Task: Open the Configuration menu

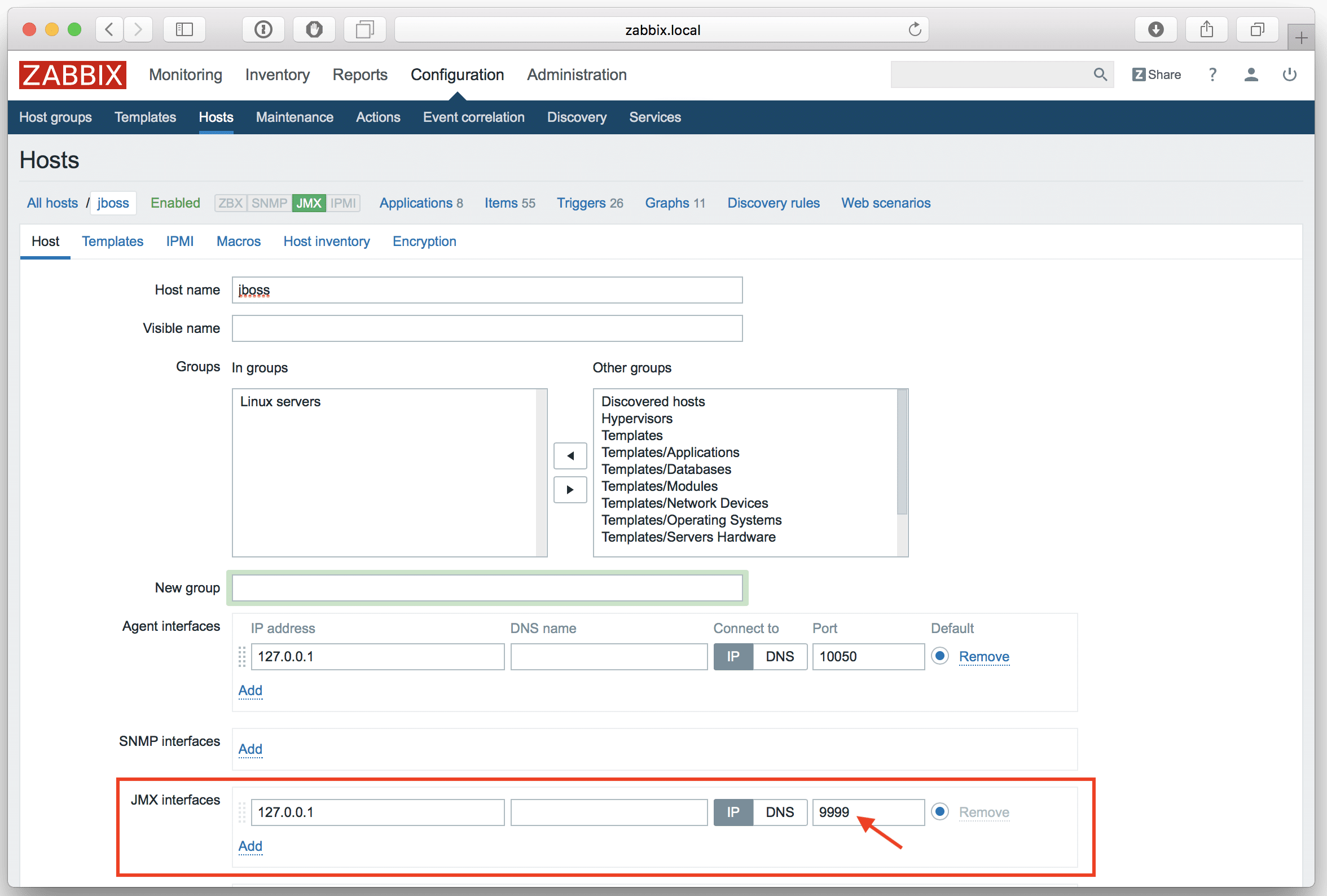Action: pos(457,75)
